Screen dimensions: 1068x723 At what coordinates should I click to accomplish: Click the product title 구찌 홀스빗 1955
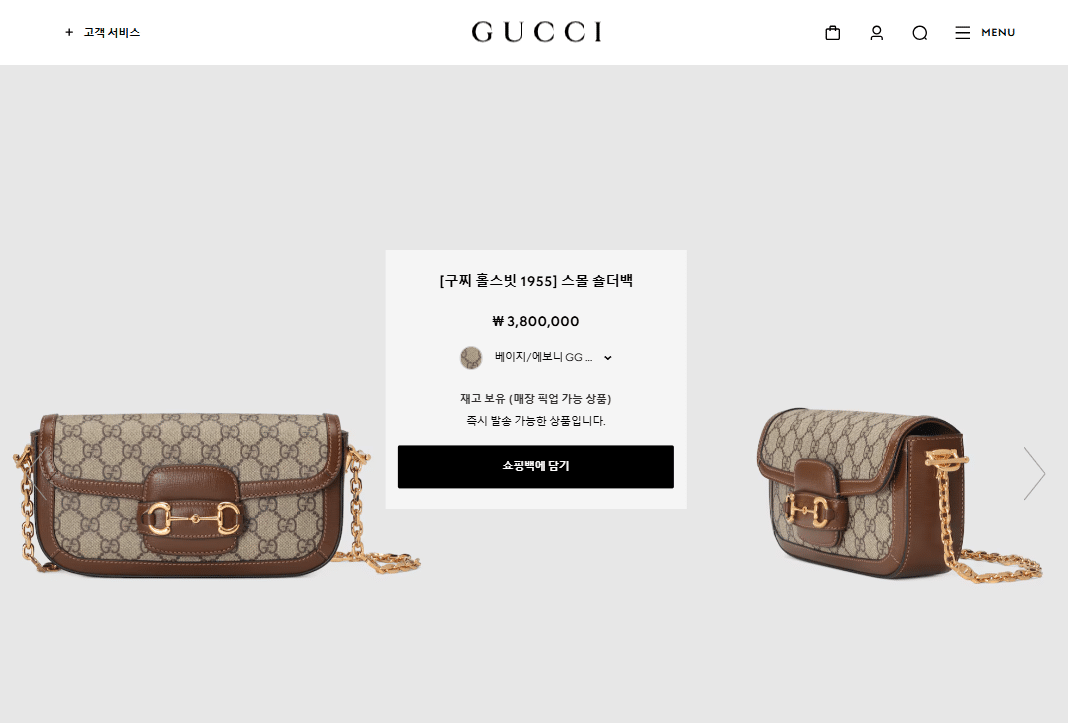click(x=536, y=281)
